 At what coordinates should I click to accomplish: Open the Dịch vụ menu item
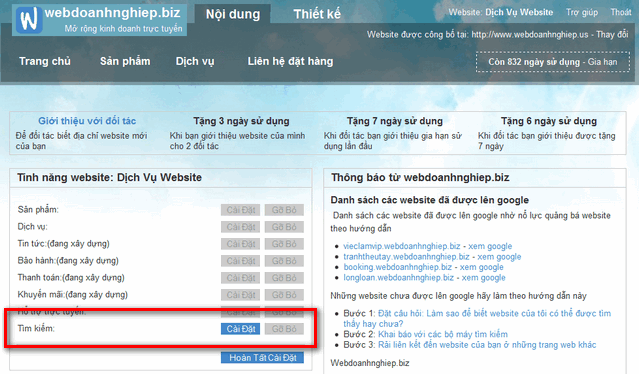point(195,61)
